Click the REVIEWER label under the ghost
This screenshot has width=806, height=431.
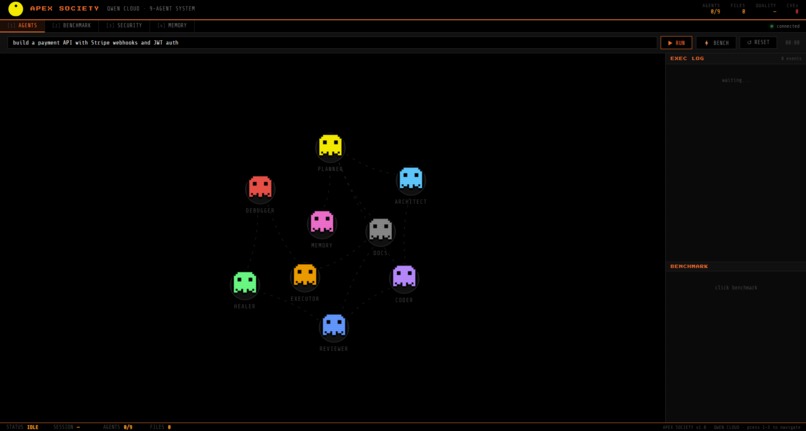(334, 349)
